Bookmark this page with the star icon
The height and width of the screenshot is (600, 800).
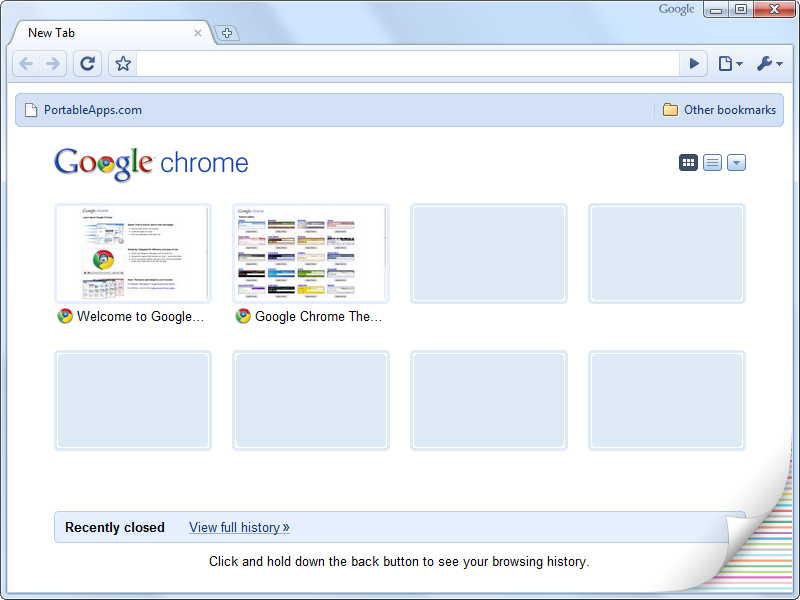tap(122, 64)
